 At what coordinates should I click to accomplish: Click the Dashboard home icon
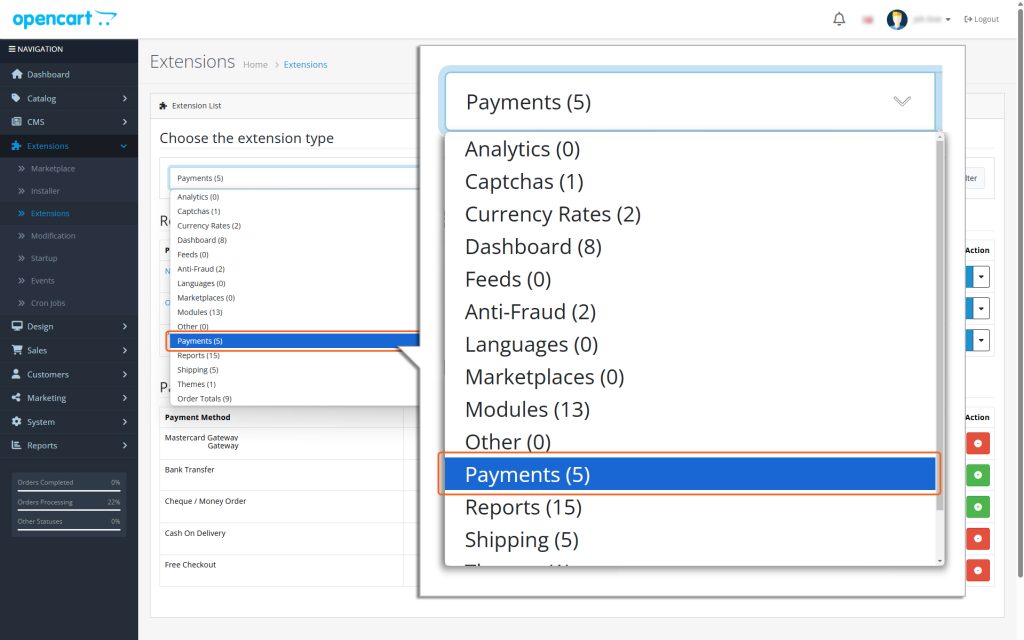17,74
